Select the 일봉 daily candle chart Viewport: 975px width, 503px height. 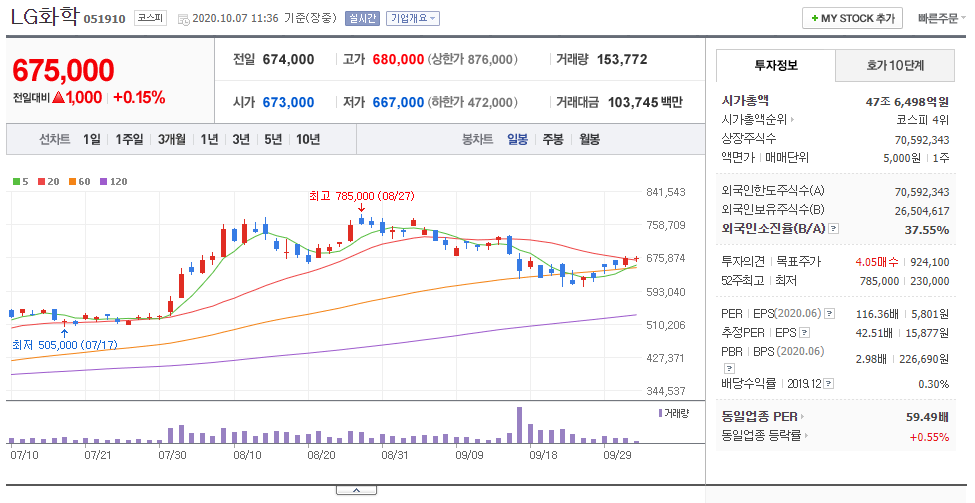(x=517, y=139)
